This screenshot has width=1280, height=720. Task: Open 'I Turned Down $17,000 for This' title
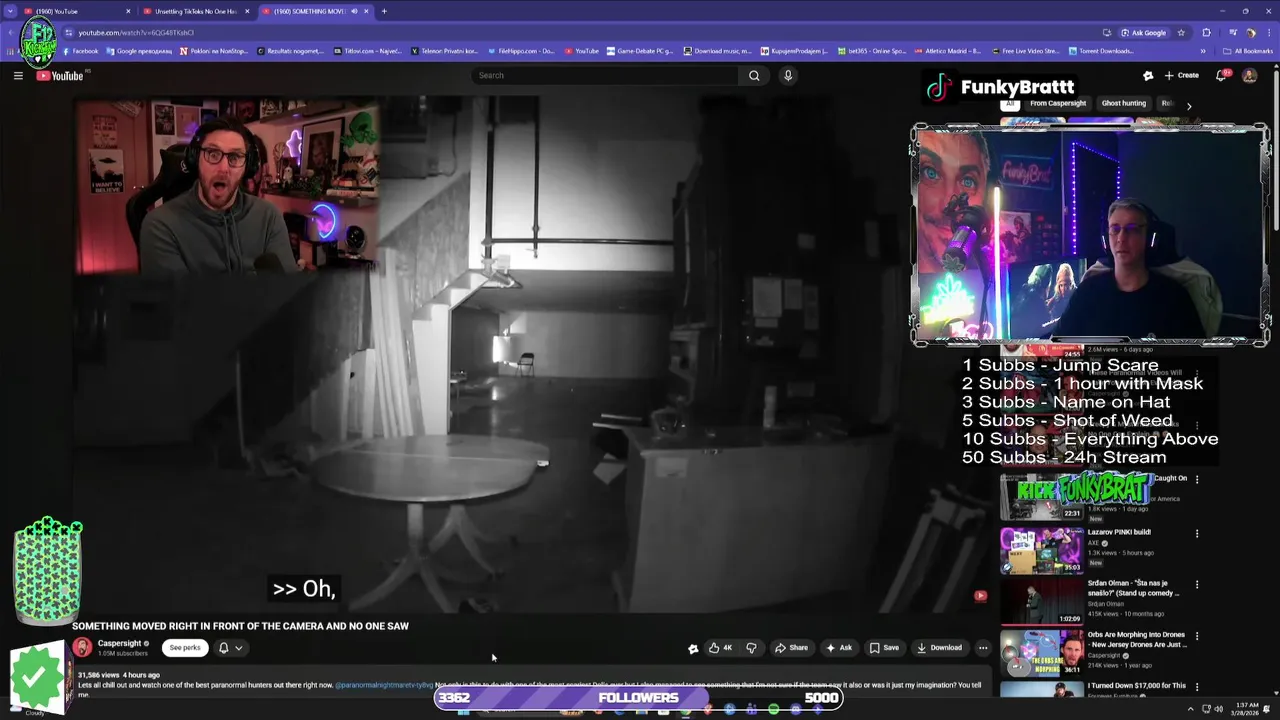(x=1137, y=686)
